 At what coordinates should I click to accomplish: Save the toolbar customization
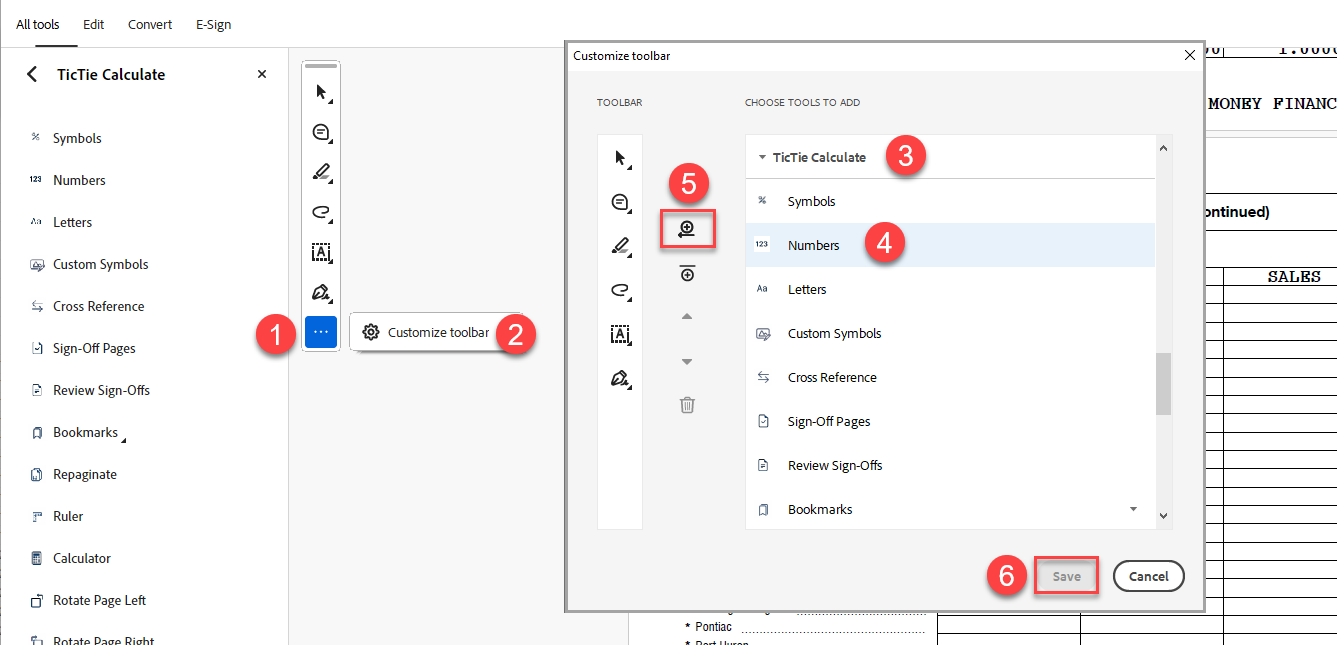(x=1066, y=576)
